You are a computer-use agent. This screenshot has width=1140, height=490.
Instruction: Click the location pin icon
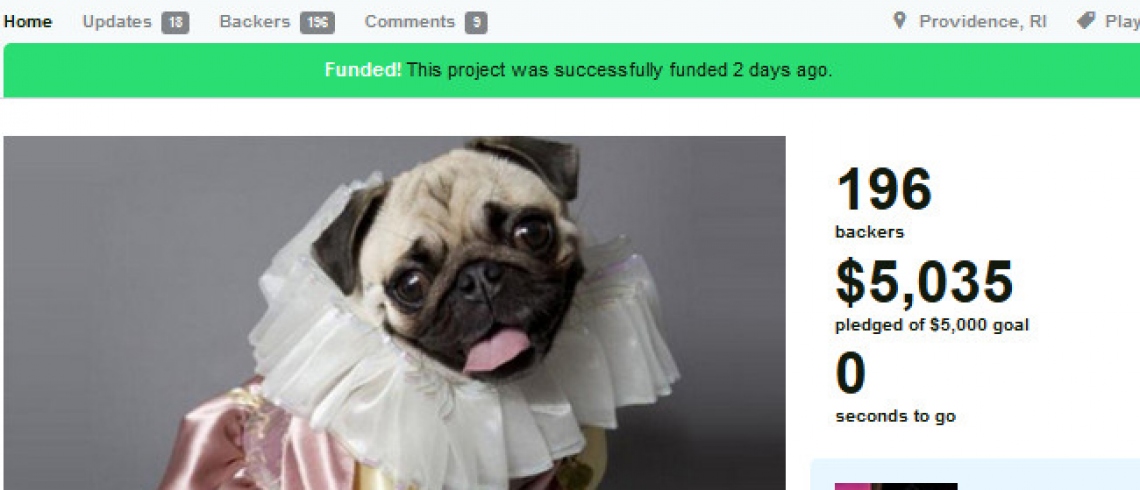point(900,21)
